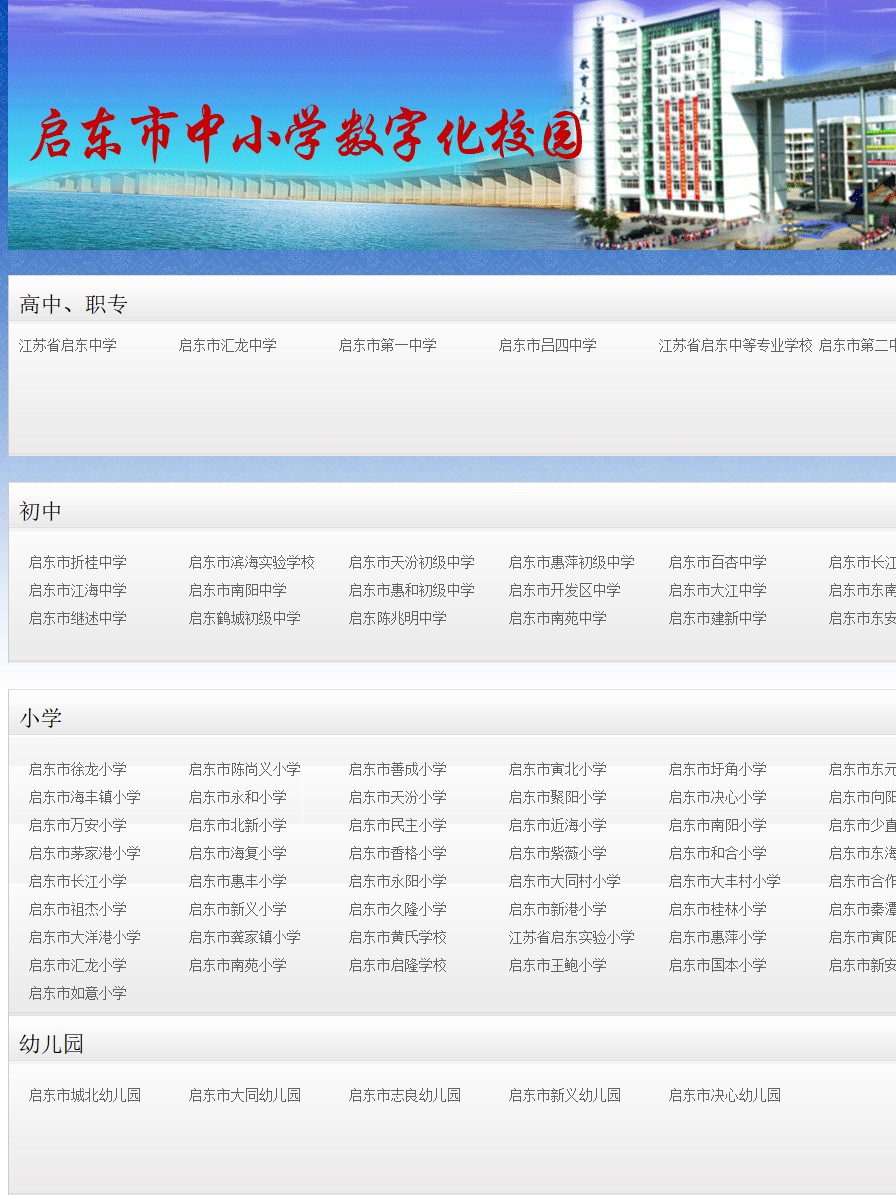Open 启东市徐龙小学 link
The width and height of the screenshot is (896, 1195).
(x=78, y=769)
